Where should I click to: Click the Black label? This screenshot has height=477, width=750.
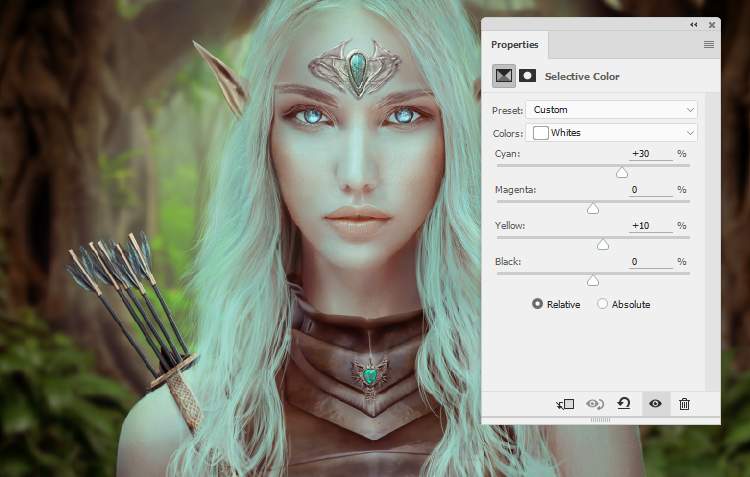click(508, 261)
